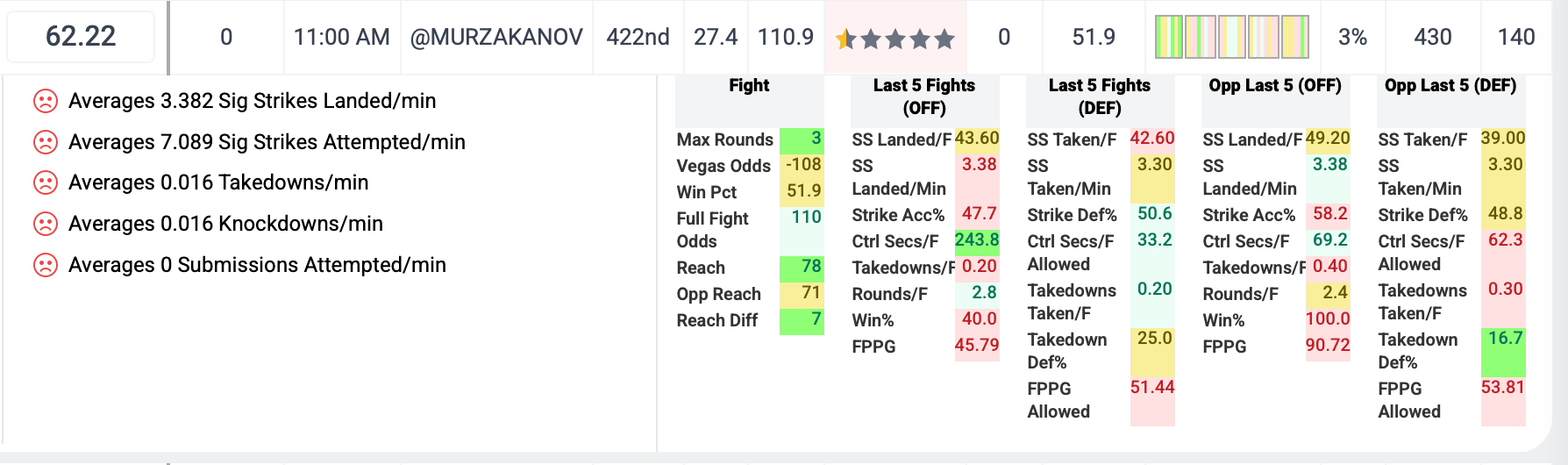Click the 62.22 projection input box
1568x465 pixels.
pyautogui.click(x=81, y=36)
